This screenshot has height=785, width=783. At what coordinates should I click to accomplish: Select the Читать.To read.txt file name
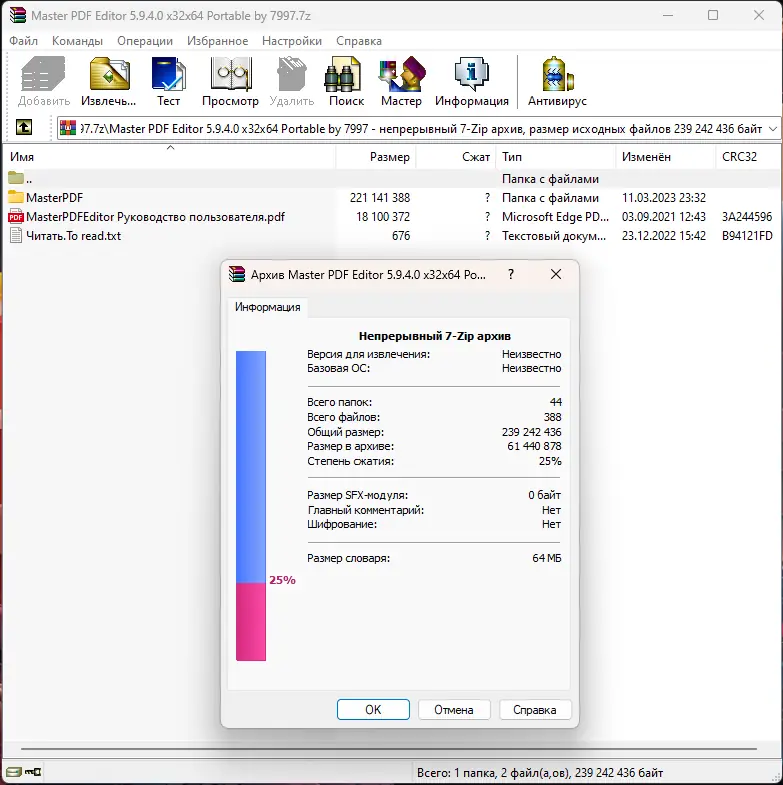coord(74,236)
